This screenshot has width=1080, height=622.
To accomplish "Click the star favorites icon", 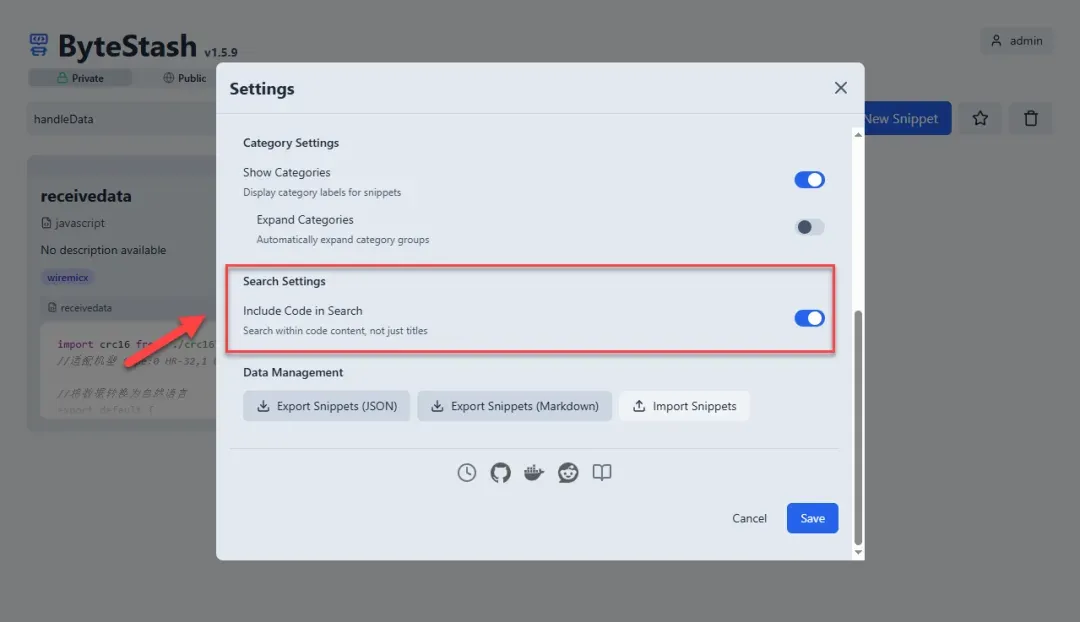I will (980, 118).
